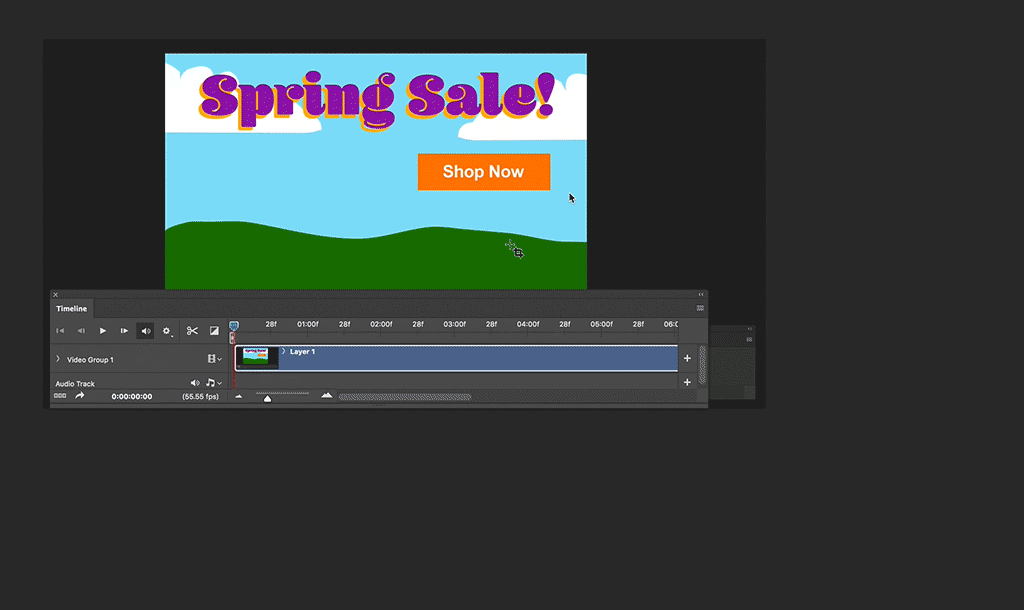Add media using the plus beside Layer 1 track
This screenshot has width=1024, height=610.
coord(687,358)
